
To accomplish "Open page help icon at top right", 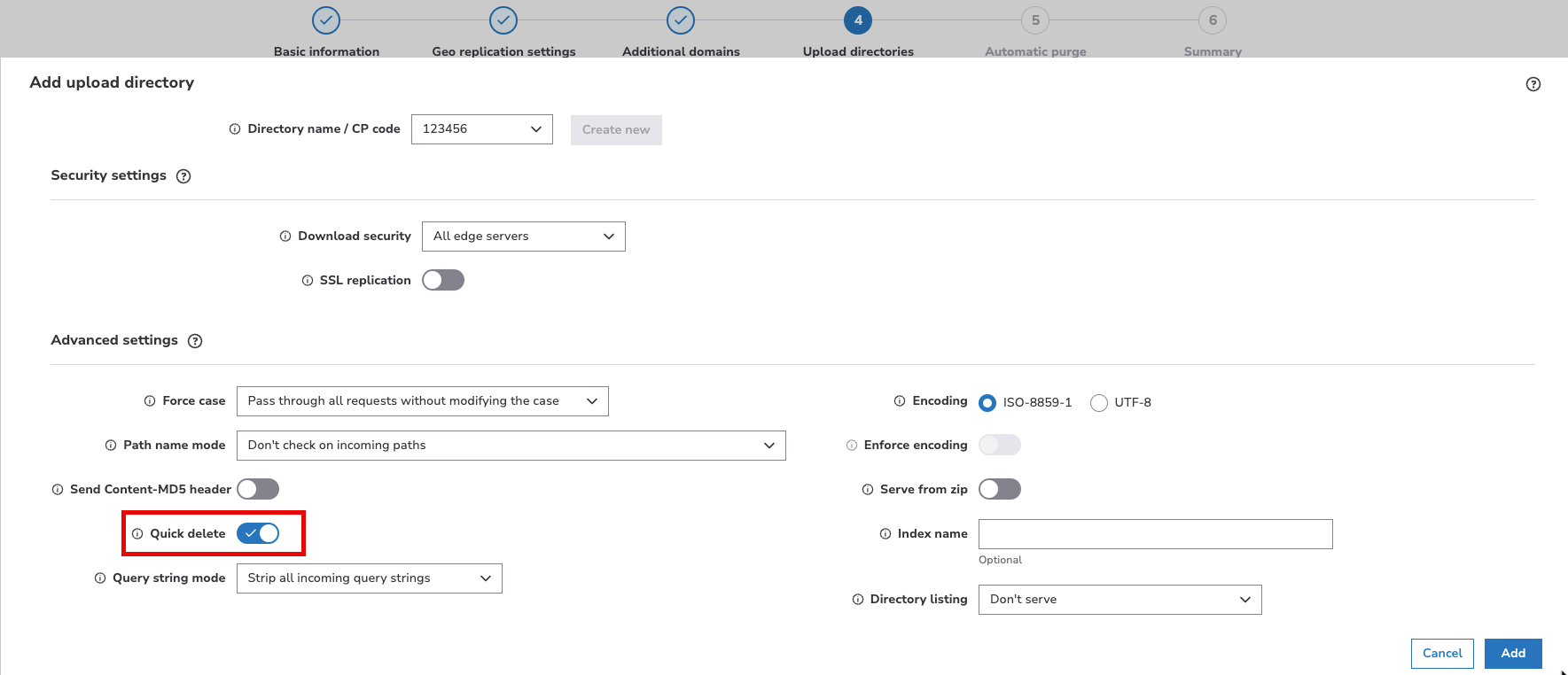I will [x=1533, y=84].
